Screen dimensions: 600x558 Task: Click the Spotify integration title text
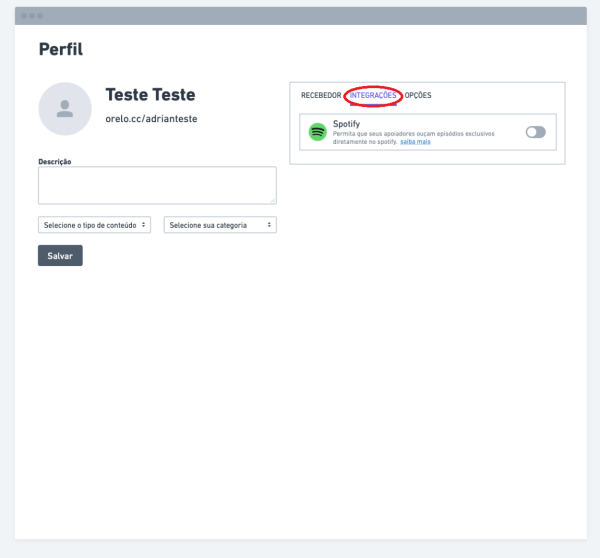click(x=346, y=123)
